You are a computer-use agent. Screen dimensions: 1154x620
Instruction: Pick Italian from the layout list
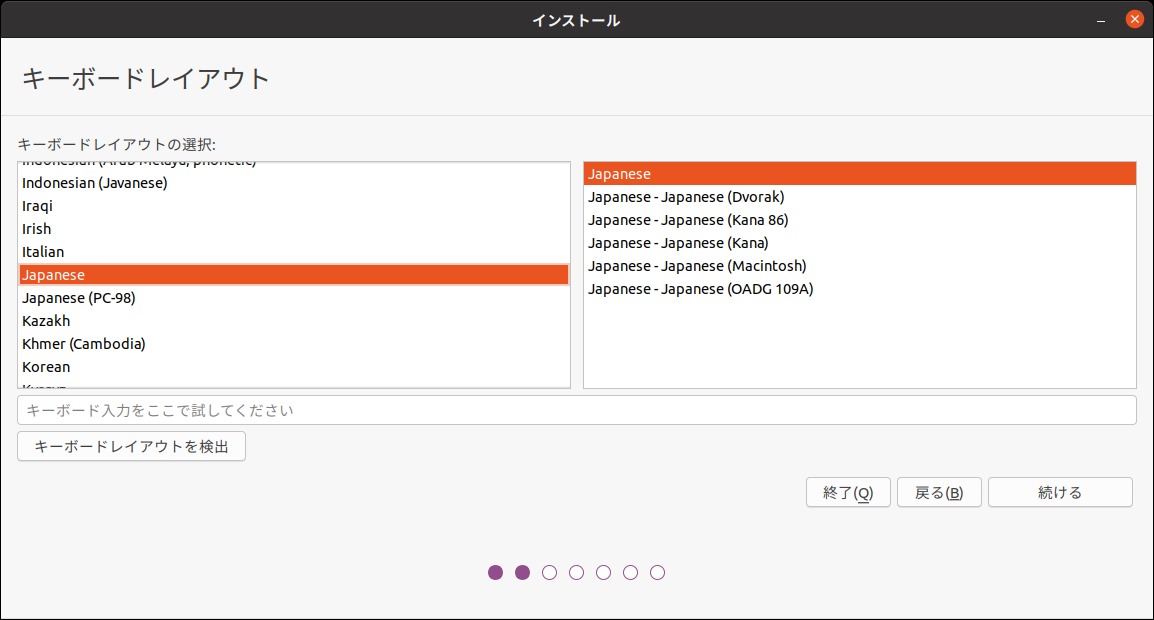294,251
